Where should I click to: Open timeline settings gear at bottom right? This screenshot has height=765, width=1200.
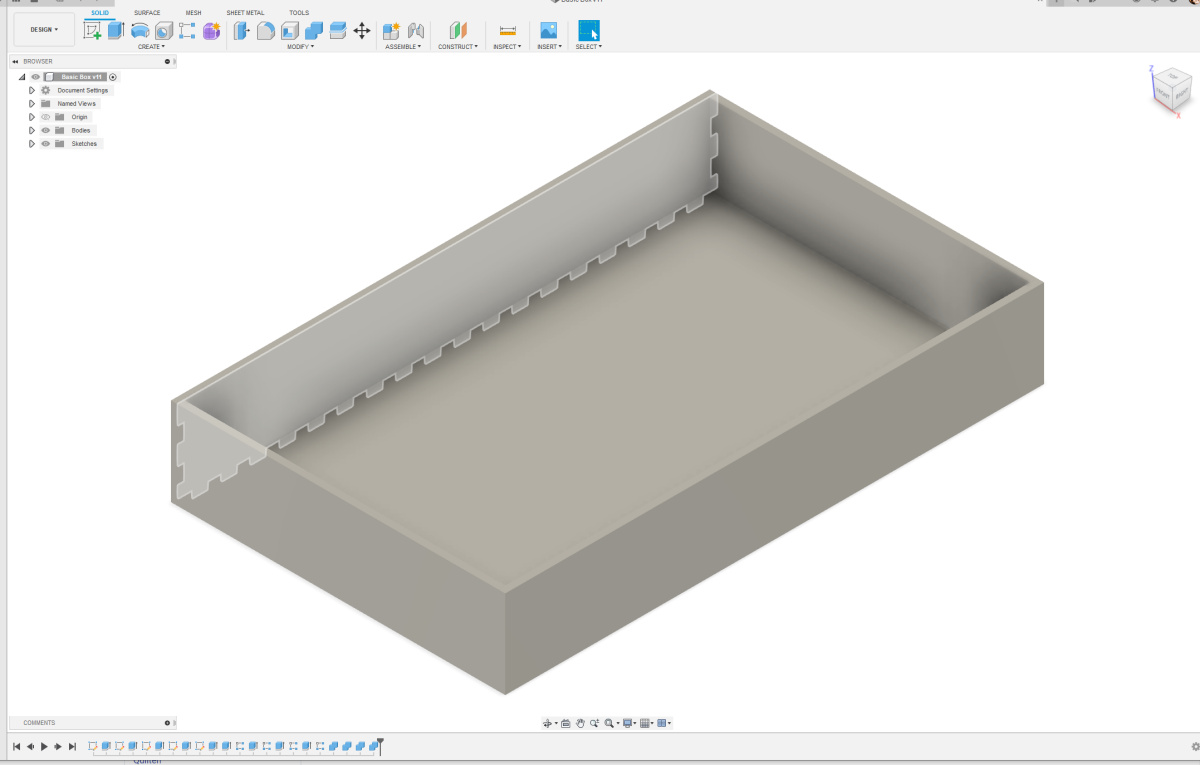tap(1194, 746)
